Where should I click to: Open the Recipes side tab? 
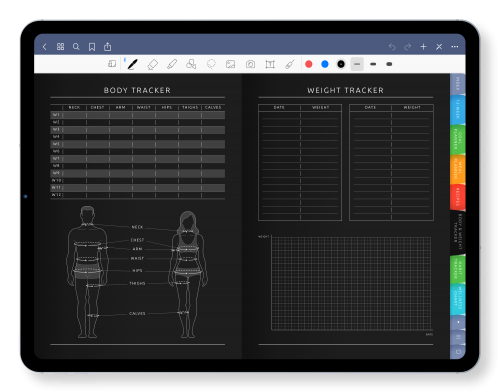coord(458,197)
